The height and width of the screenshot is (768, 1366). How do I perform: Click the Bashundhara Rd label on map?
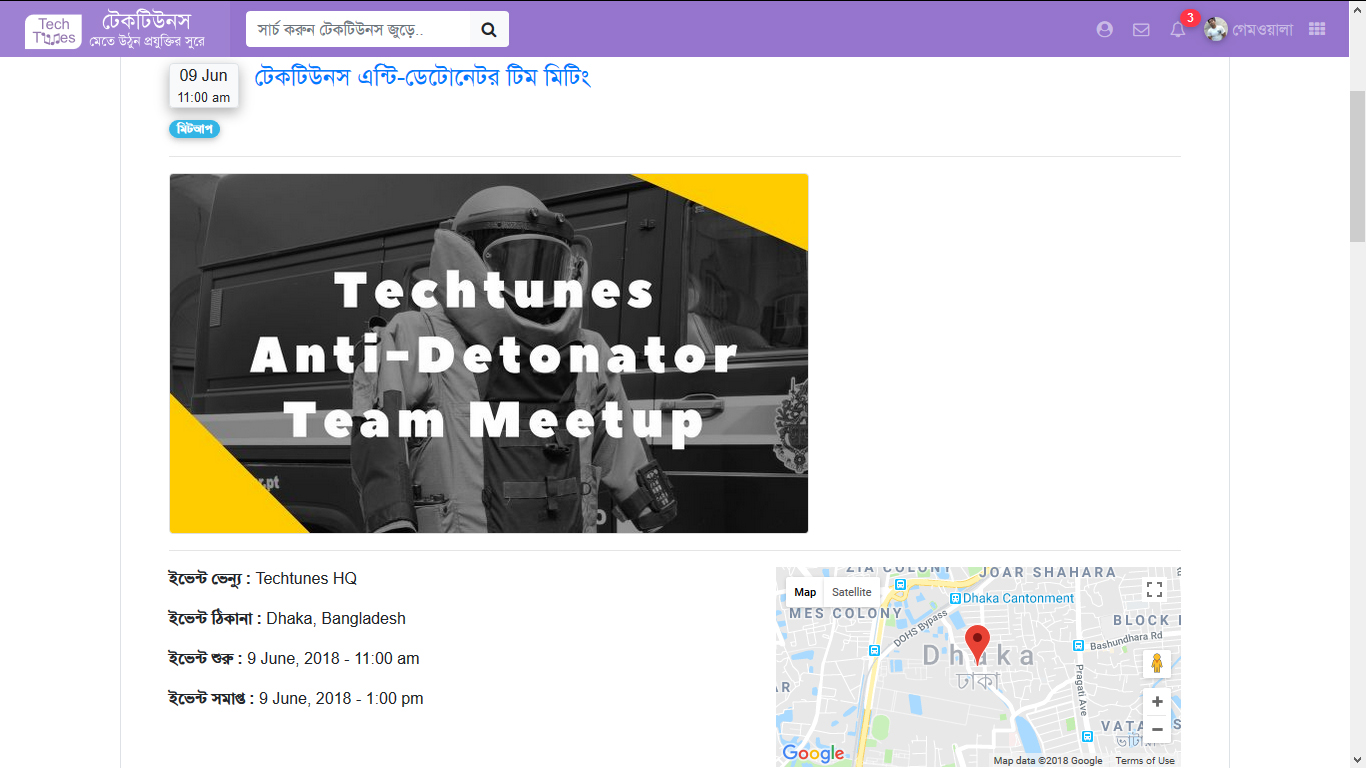coord(1126,640)
